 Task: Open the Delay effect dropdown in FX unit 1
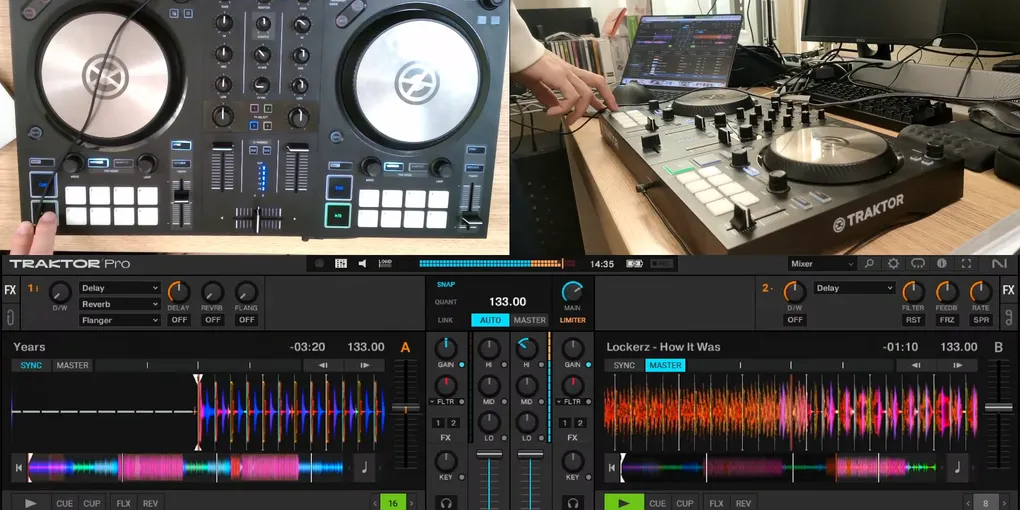point(120,288)
